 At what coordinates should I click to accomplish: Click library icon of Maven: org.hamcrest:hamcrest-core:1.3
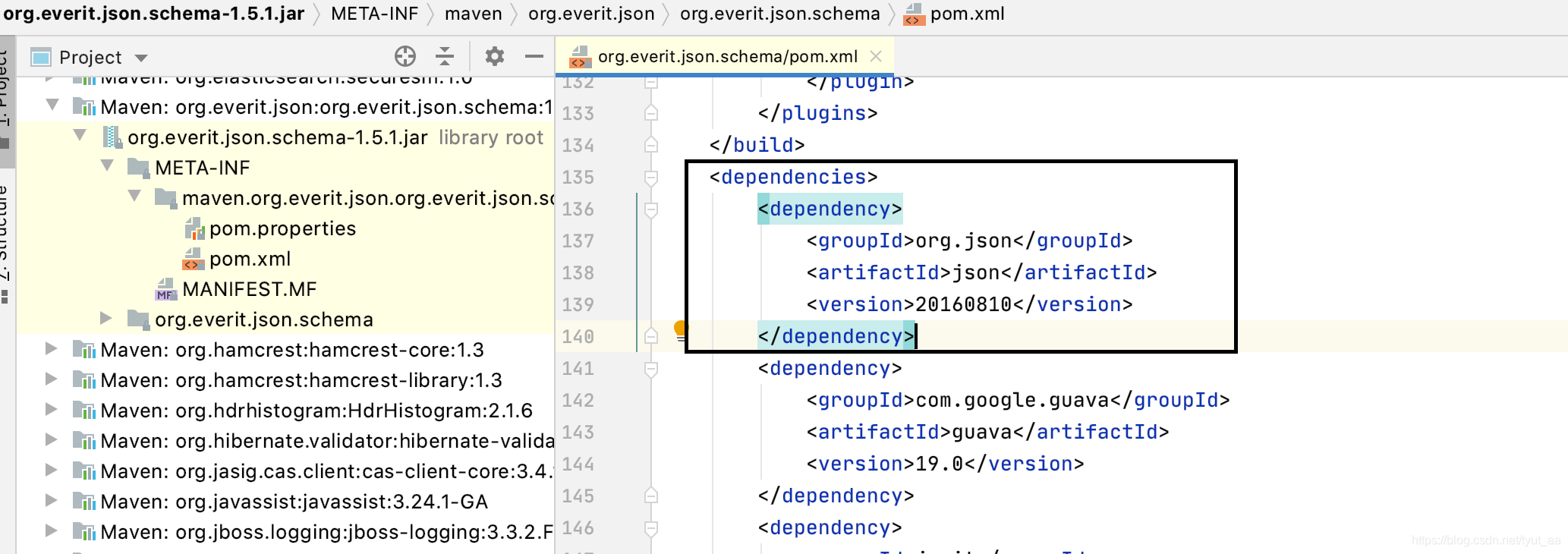[x=84, y=349]
